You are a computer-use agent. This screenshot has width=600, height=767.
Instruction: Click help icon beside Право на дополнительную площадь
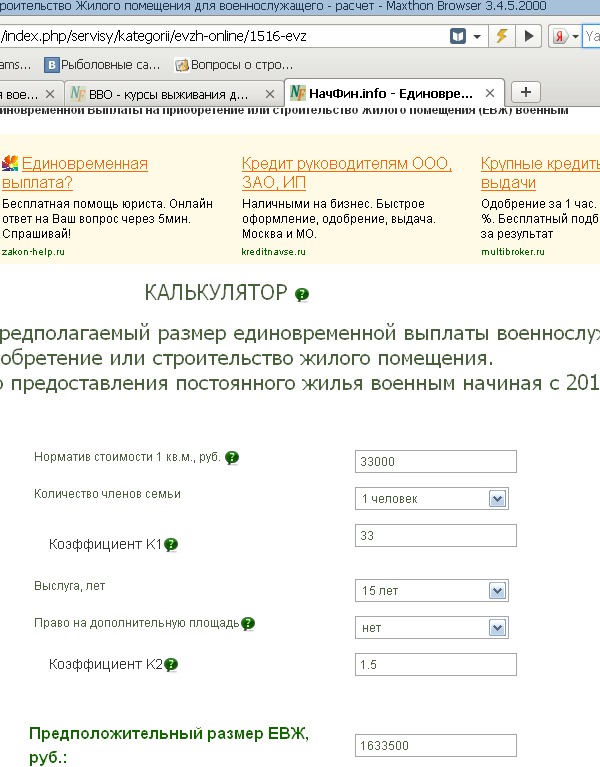pos(248,624)
